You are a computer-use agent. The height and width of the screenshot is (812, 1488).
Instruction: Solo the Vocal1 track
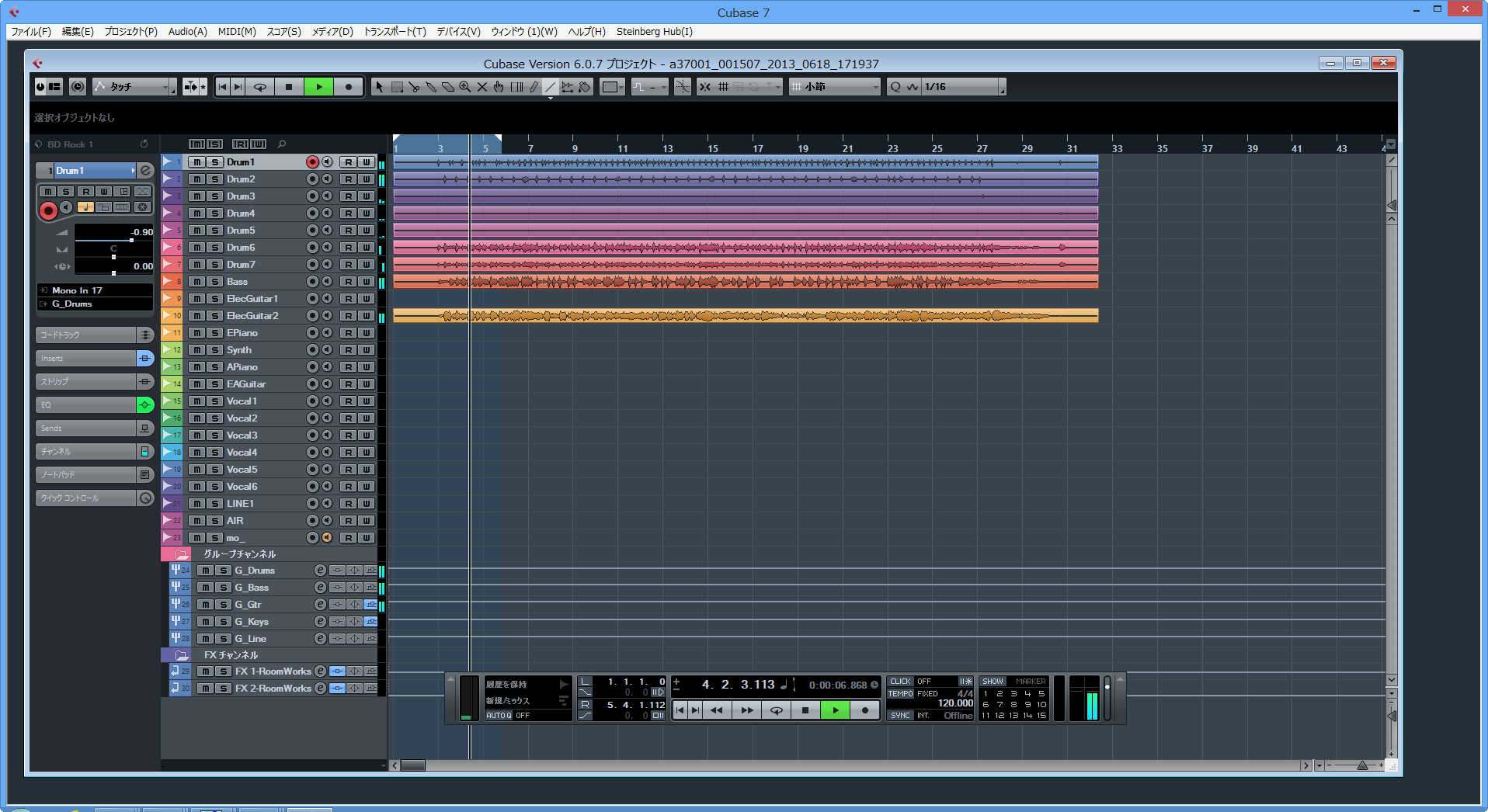point(215,401)
